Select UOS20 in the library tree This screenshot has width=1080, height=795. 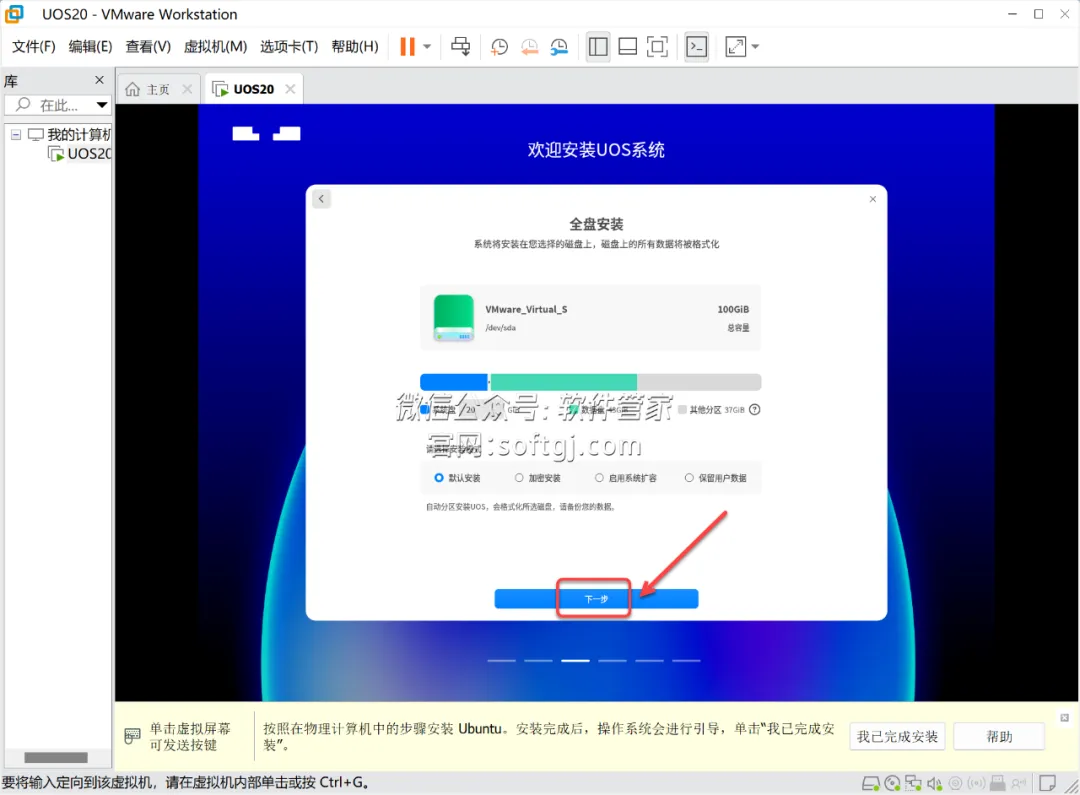[81, 154]
